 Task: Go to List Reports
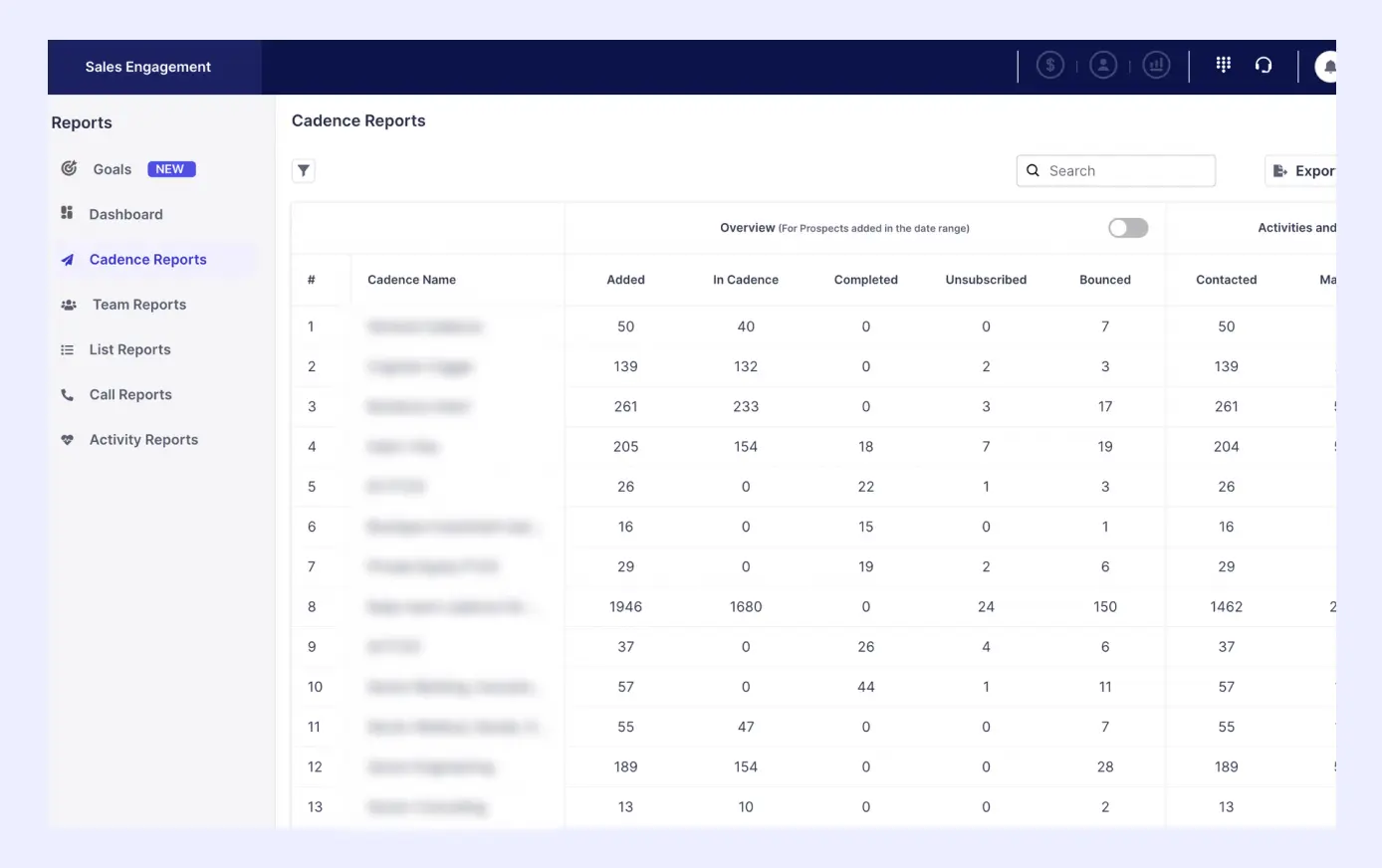pyautogui.click(x=129, y=349)
